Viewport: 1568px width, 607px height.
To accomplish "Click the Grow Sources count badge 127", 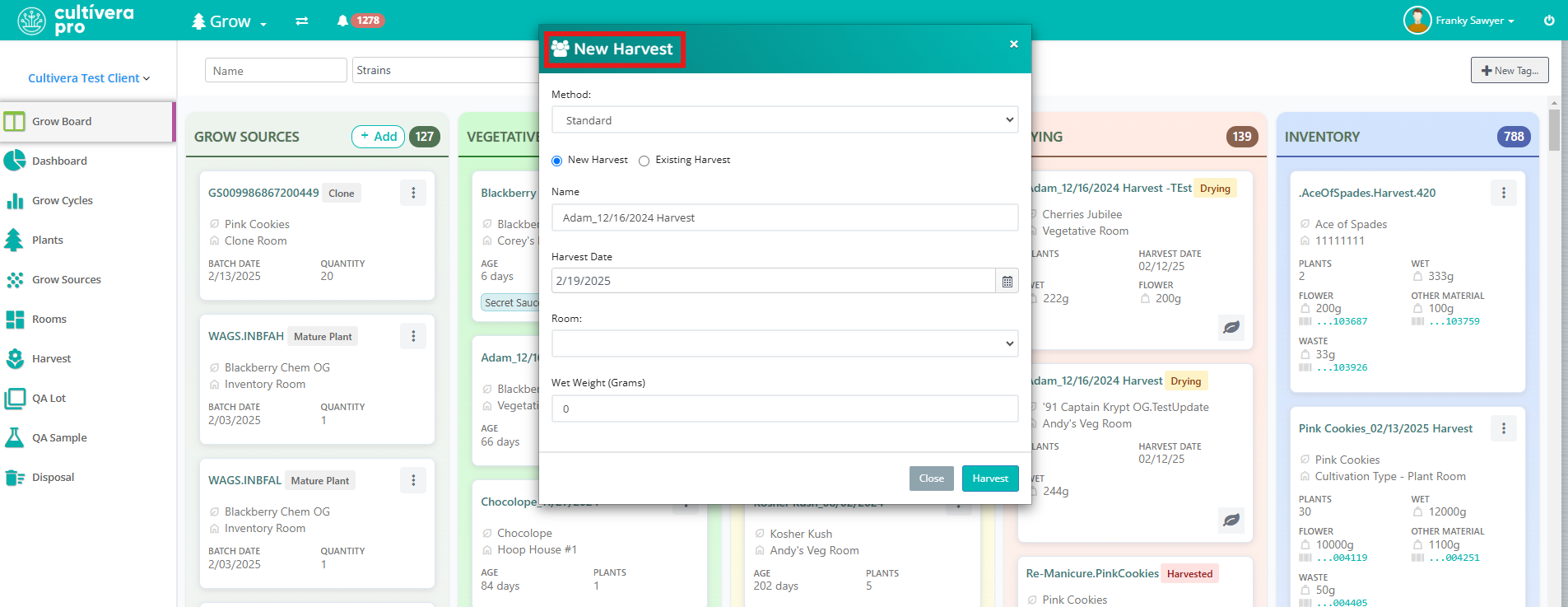I will pyautogui.click(x=425, y=137).
